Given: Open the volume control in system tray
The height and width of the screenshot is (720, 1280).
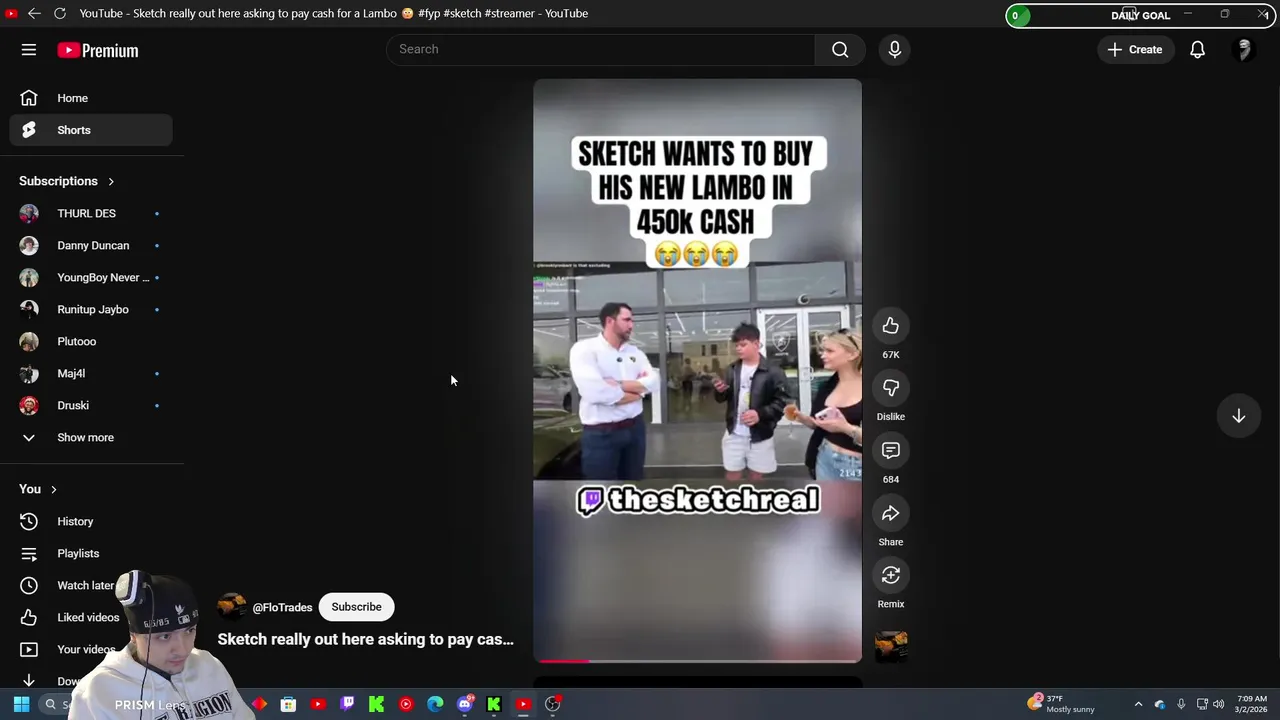Looking at the screenshot, I should 1218,704.
